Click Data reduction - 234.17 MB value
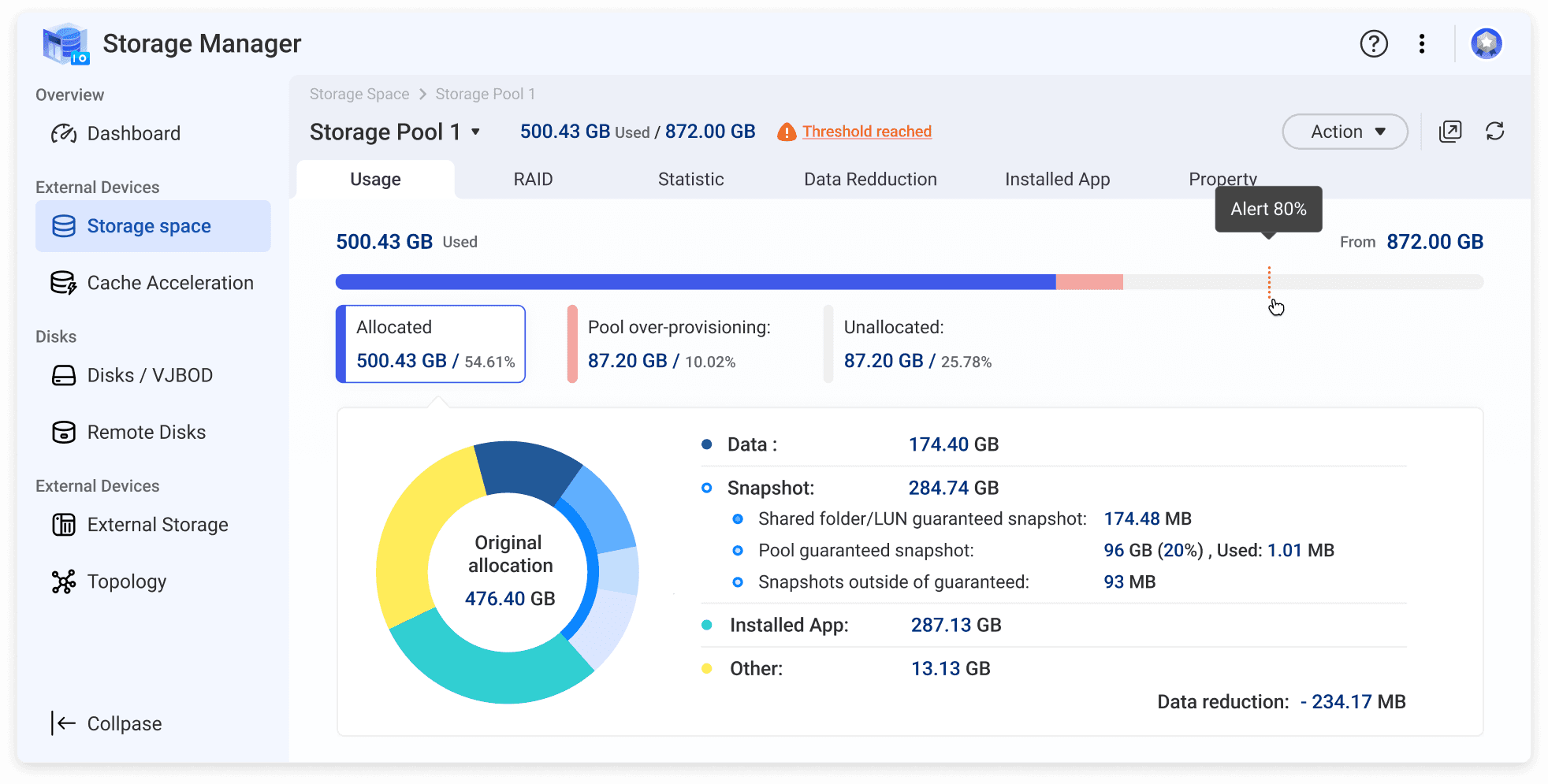Viewport: 1548px width, 784px height. (x=1353, y=701)
